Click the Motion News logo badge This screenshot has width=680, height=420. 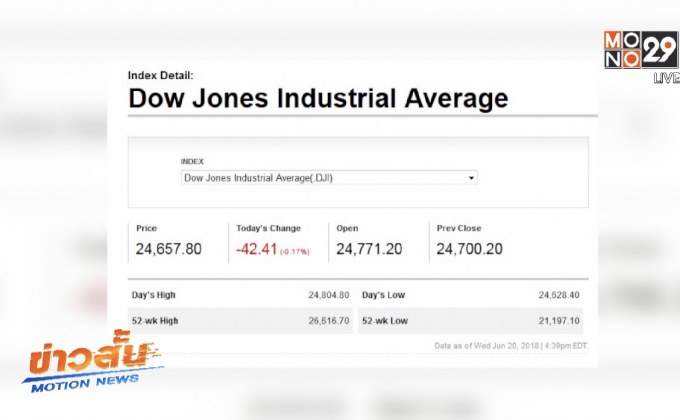click(92, 365)
